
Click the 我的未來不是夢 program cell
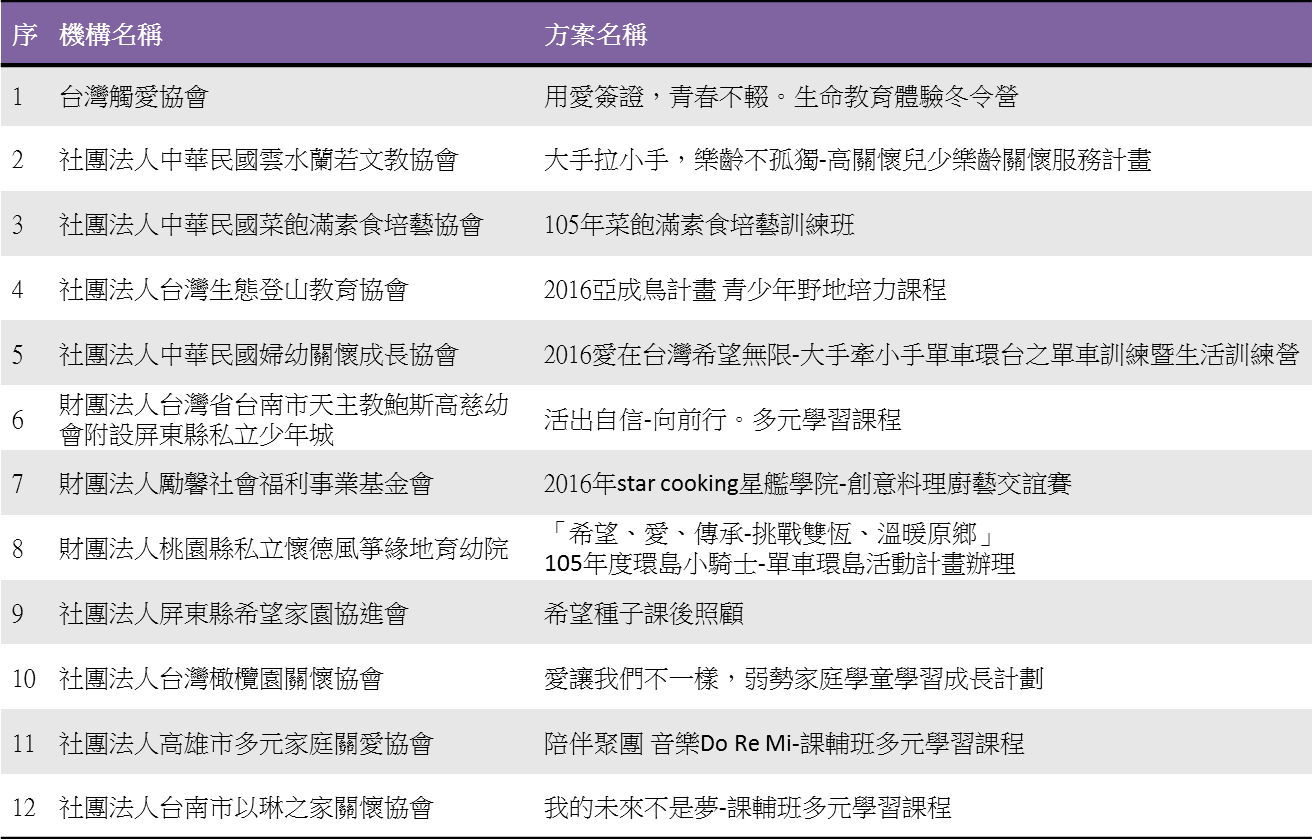(747, 807)
